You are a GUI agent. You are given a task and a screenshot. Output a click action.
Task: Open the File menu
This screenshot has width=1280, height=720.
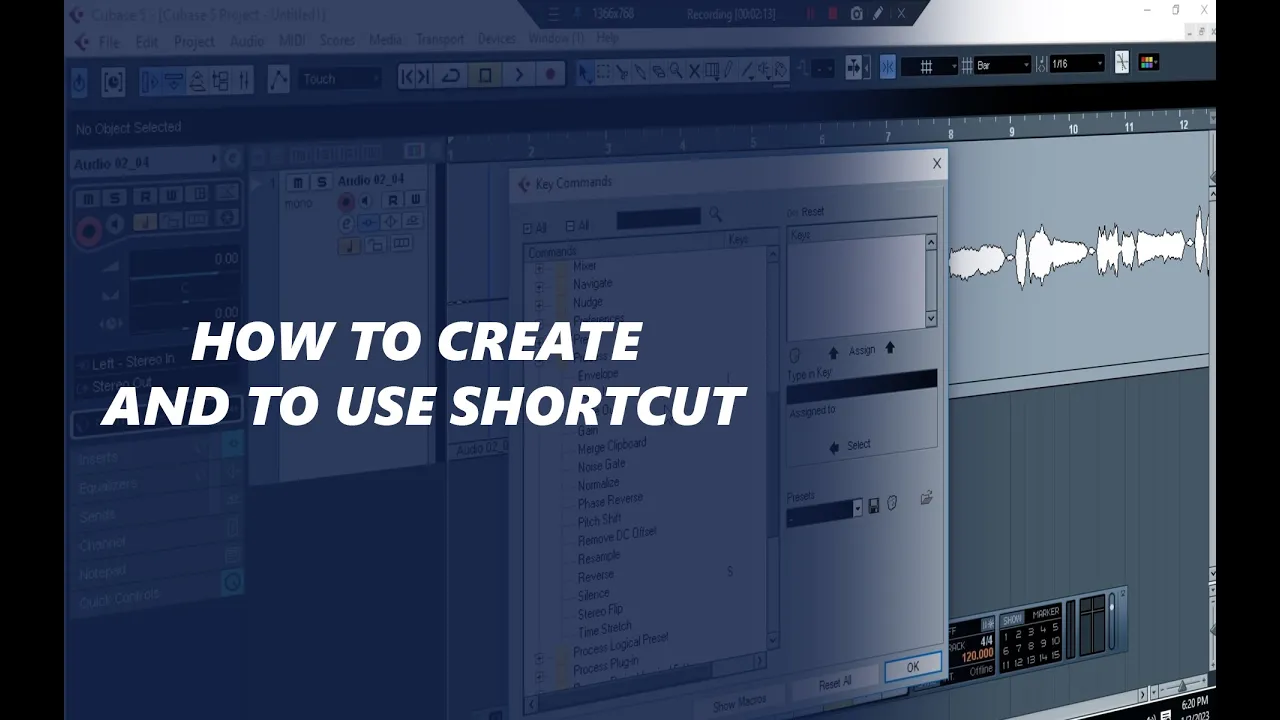point(109,42)
